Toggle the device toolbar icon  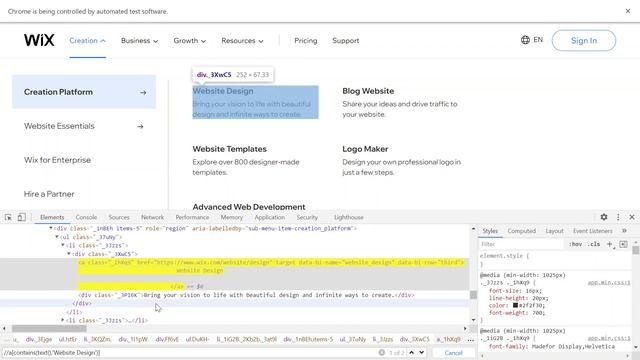tap(21, 217)
